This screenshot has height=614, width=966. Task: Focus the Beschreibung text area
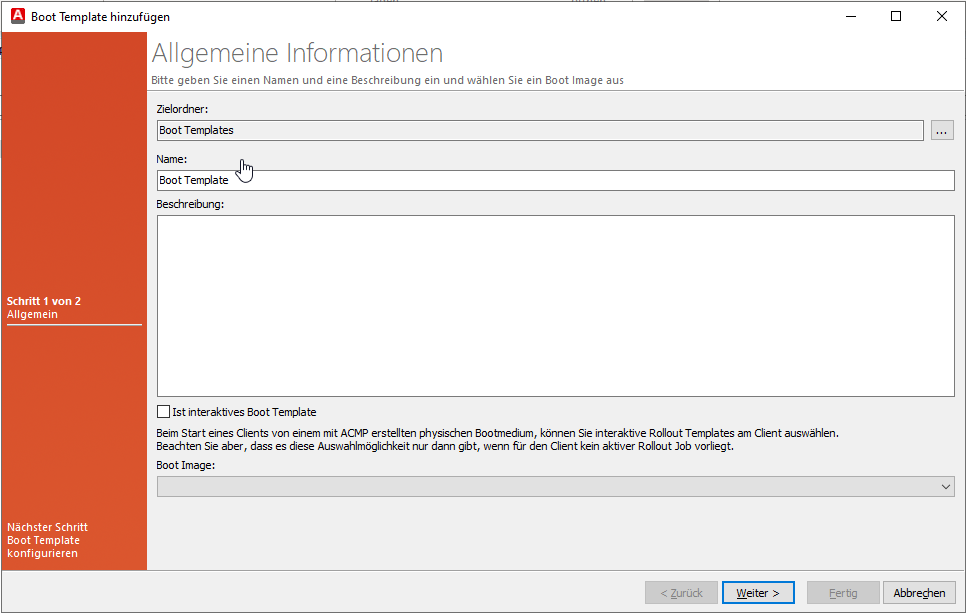coord(555,306)
